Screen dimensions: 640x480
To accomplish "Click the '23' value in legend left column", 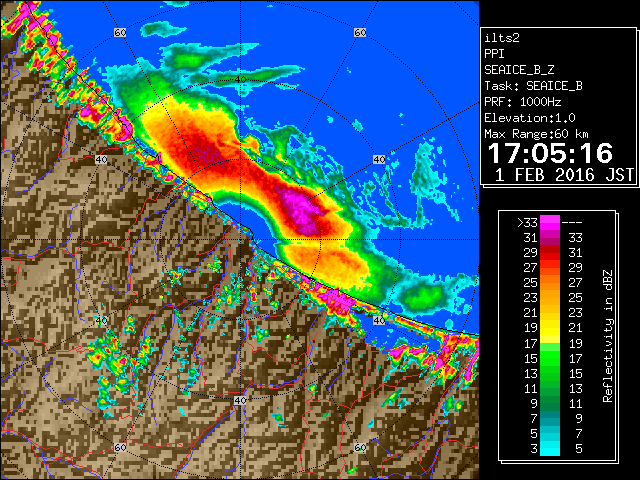I will pos(531,298).
